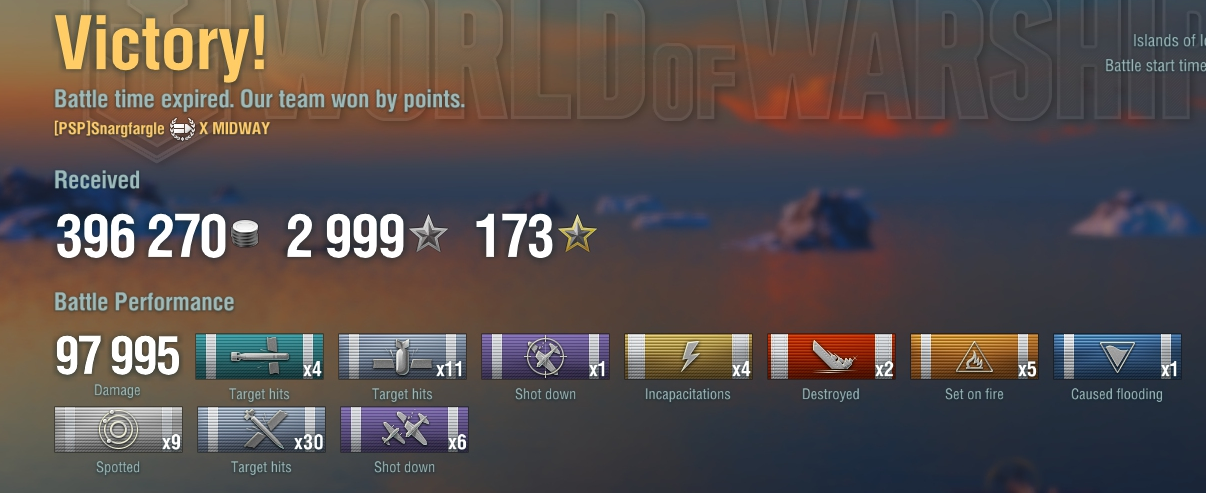Click the grey XP star icon
The width and height of the screenshot is (1206, 493).
[x=428, y=236]
